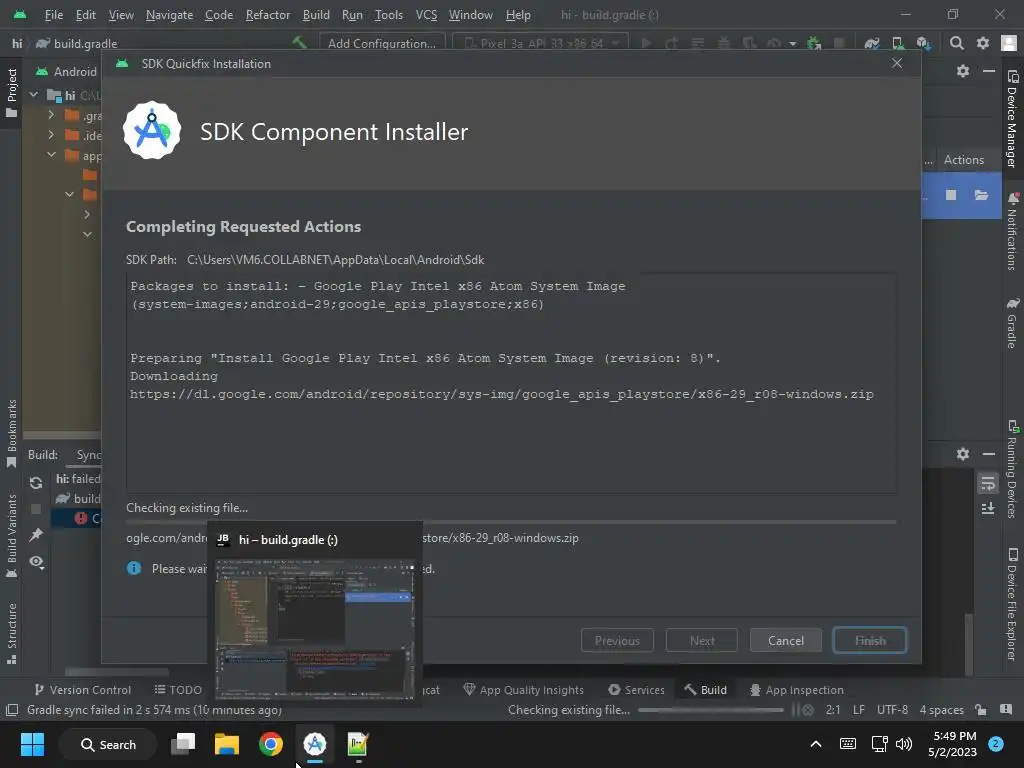This screenshot has height=768, width=1024.
Task: Open Device Manager panel gear options
Action: 963,71
